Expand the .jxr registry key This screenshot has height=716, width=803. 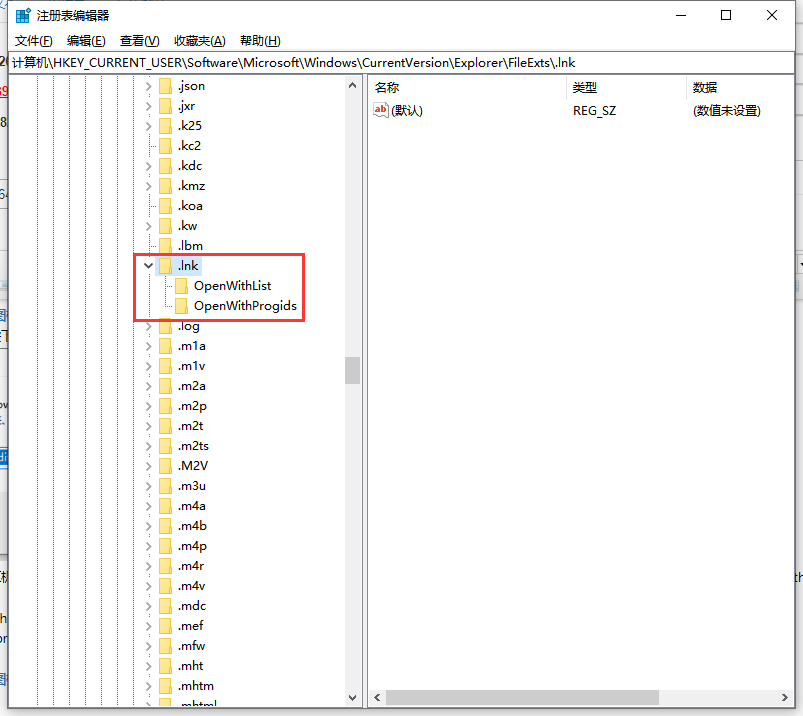149,106
